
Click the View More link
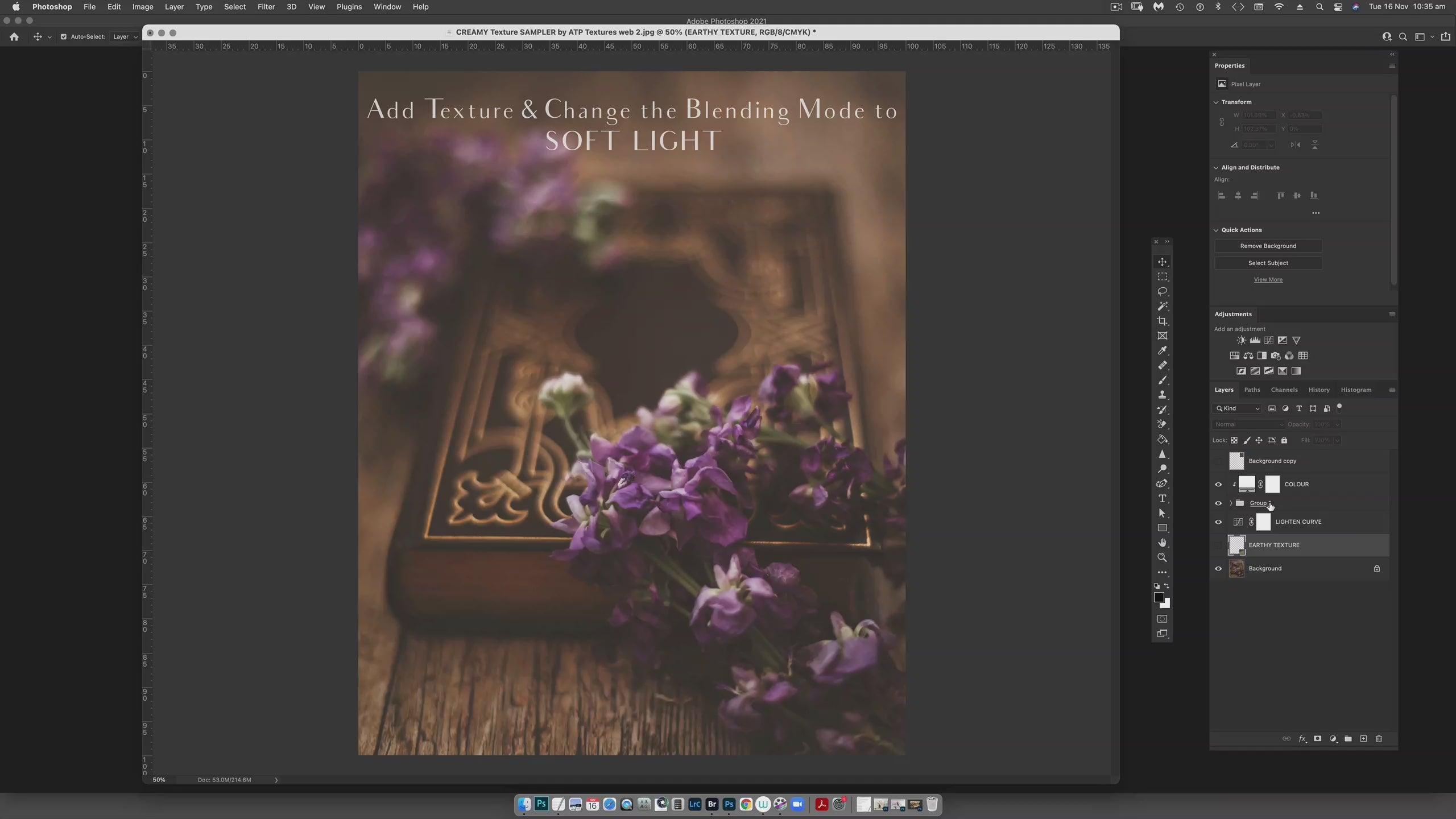tap(1268, 279)
